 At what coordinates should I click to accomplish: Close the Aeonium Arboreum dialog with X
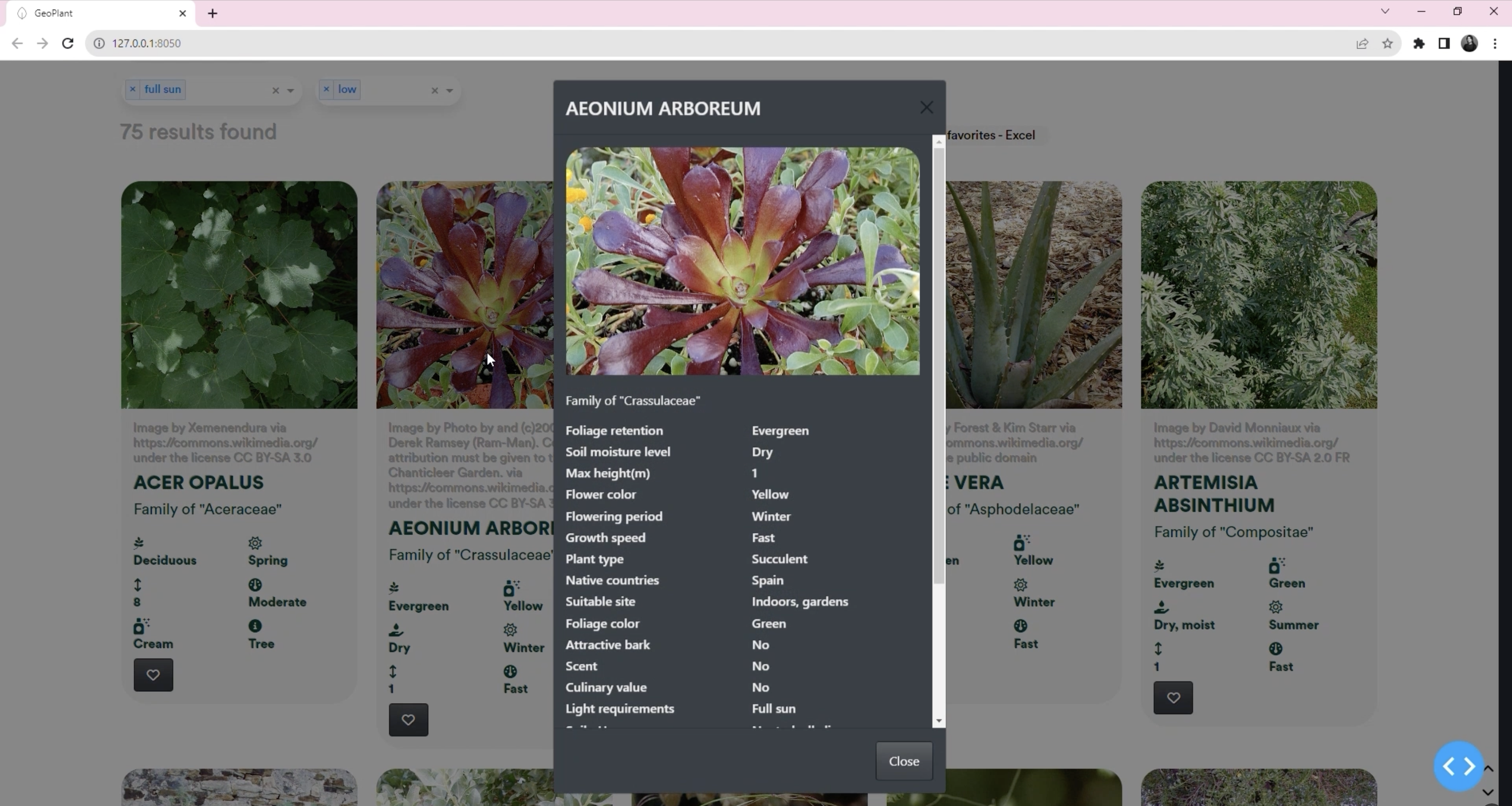(926, 108)
